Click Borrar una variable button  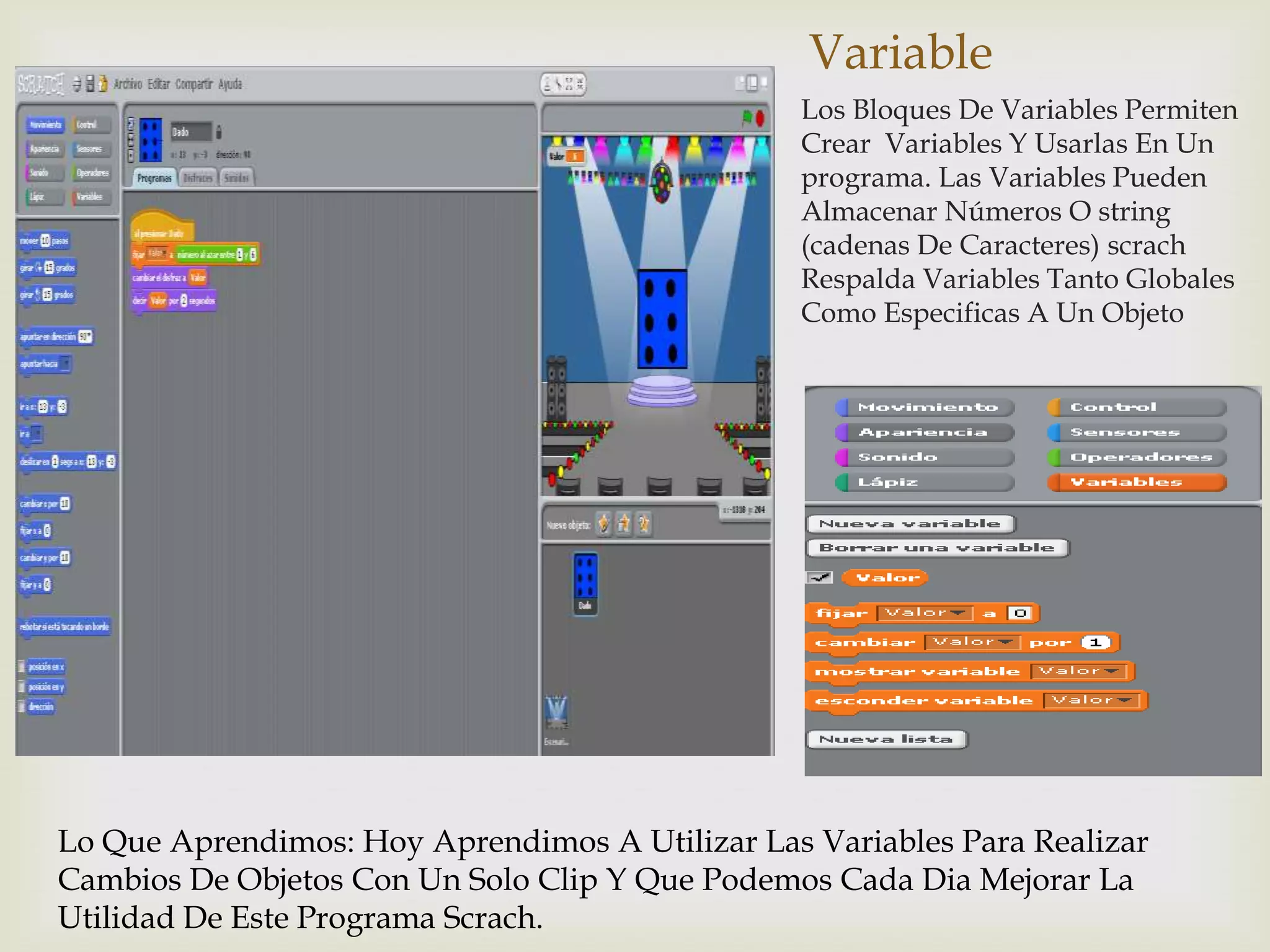coord(937,548)
